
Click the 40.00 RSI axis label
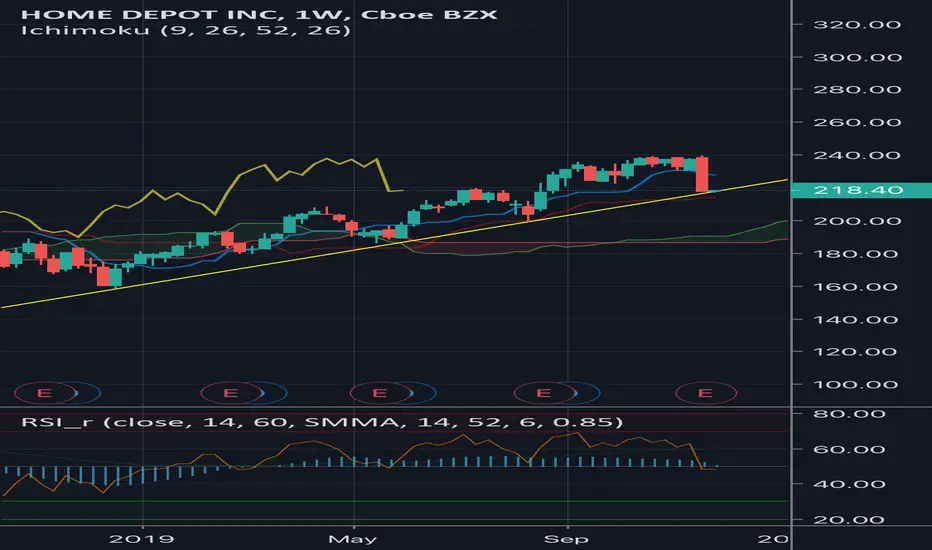click(849, 484)
